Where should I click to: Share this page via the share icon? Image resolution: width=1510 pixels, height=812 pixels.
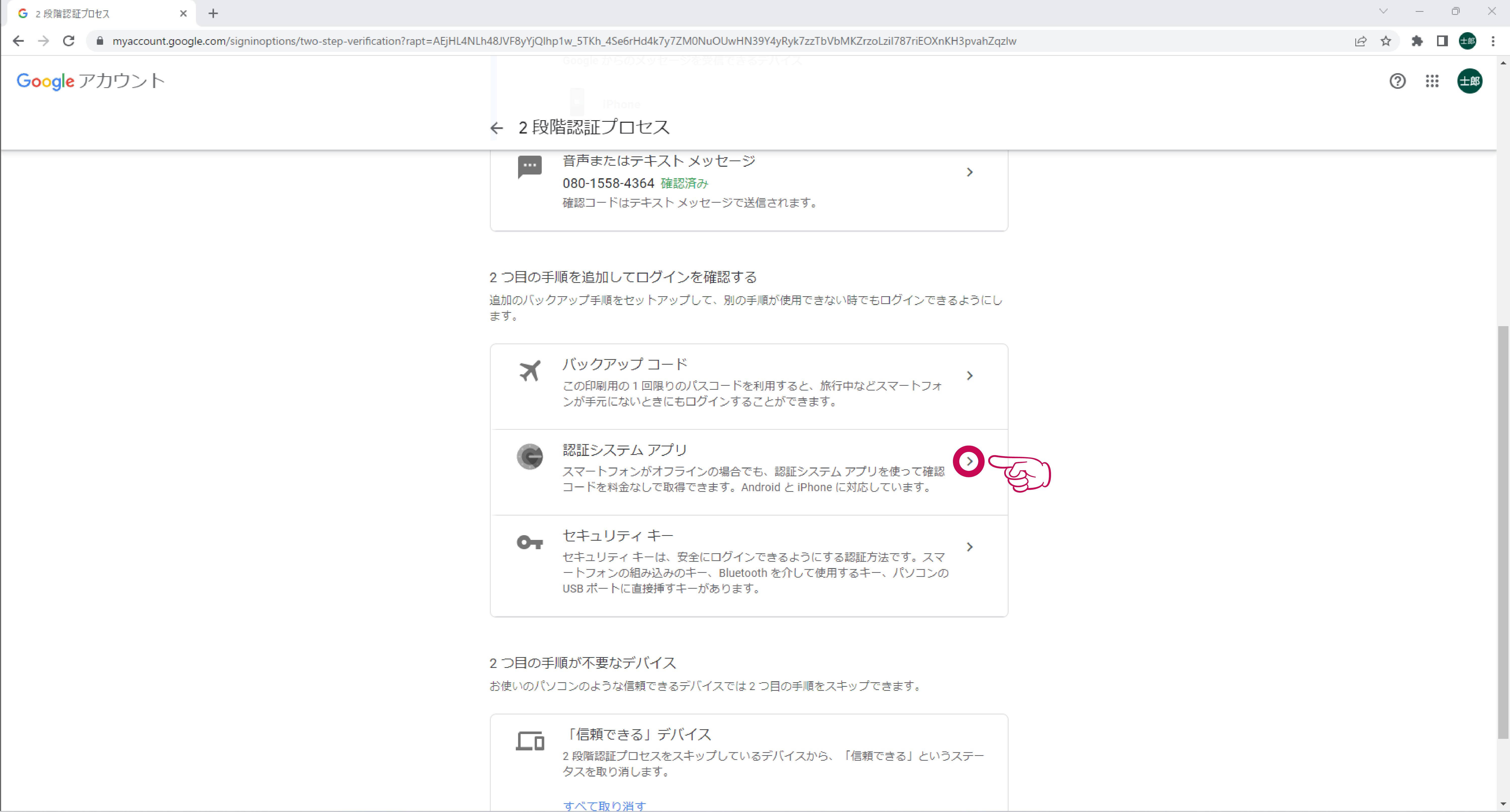point(1361,41)
